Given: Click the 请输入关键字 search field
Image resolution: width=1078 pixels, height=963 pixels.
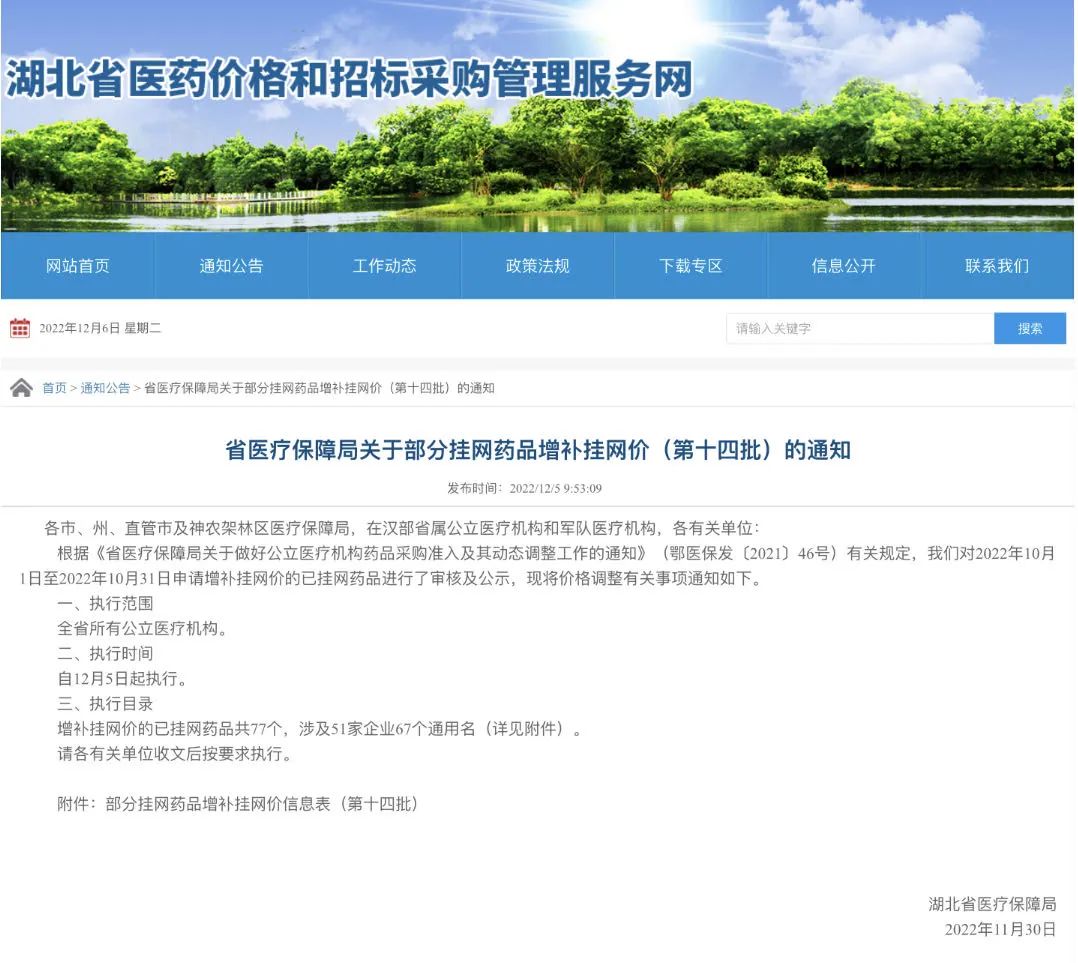Looking at the screenshot, I should (860, 329).
